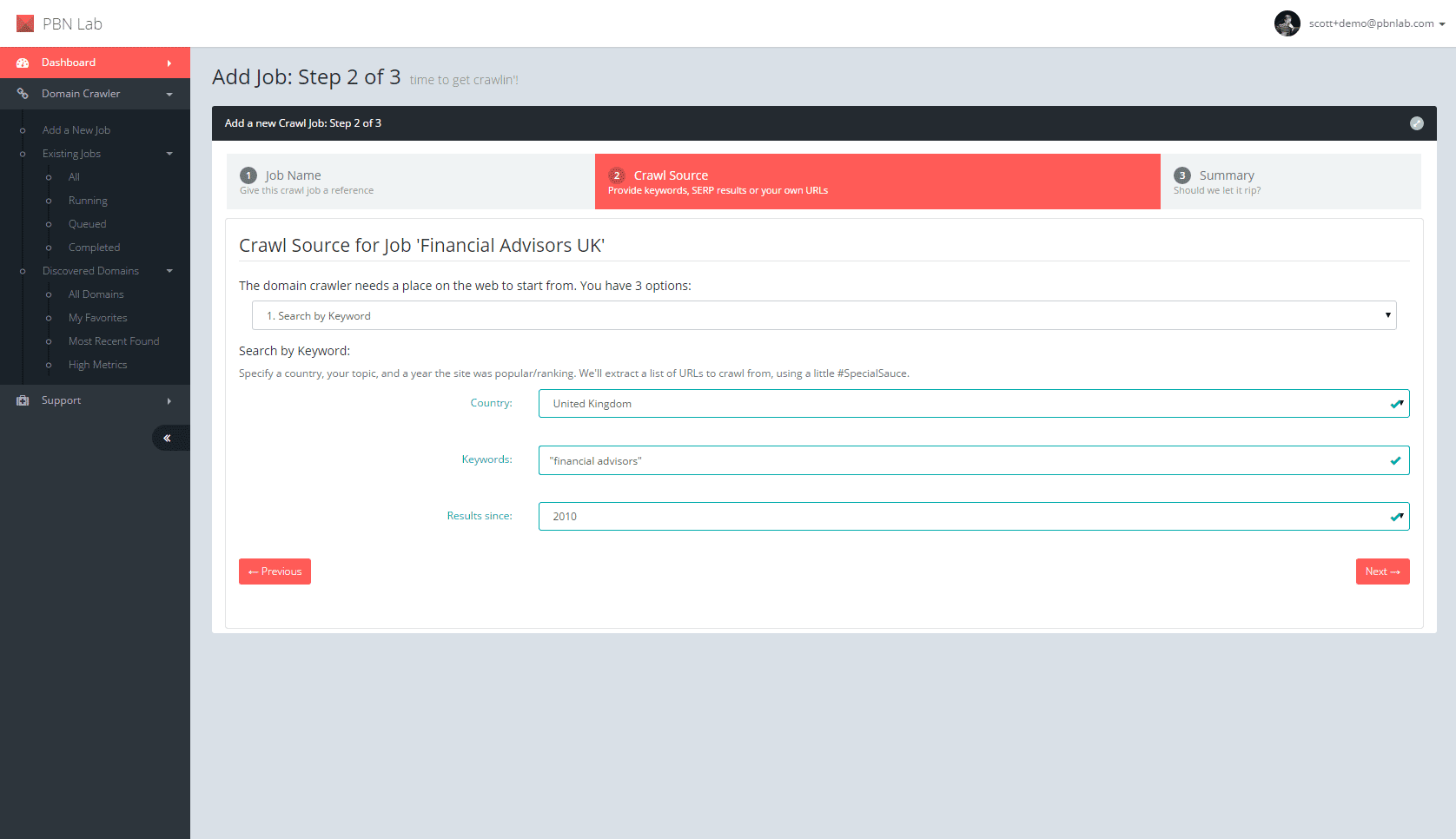Image resolution: width=1456 pixels, height=839 pixels.
Task: Switch to the Summary step tab
Action: coord(1290,182)
